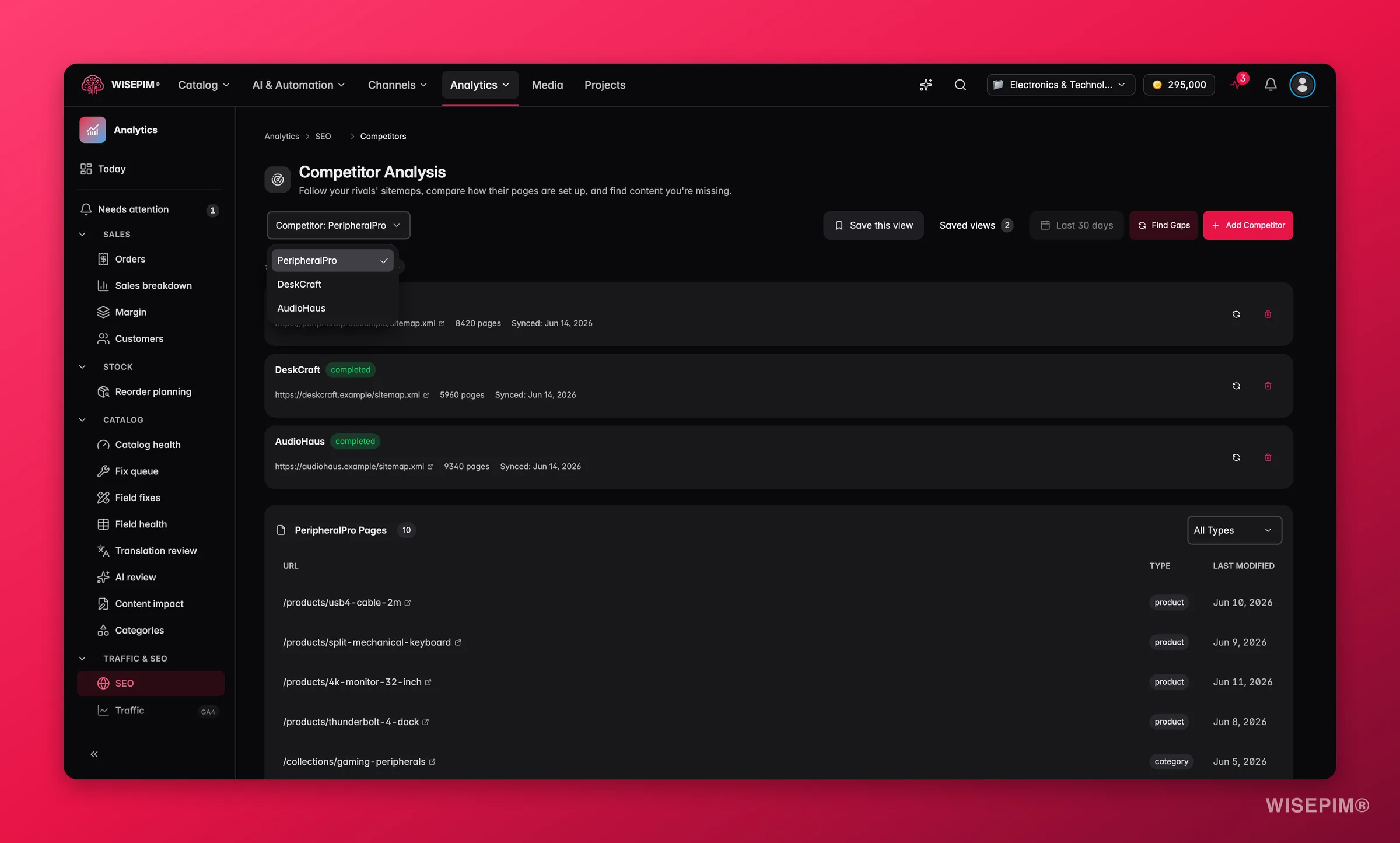This screenshot has width=1400, height=843.
Task: Open the Catalog top menu
Action: coord(204,85)
